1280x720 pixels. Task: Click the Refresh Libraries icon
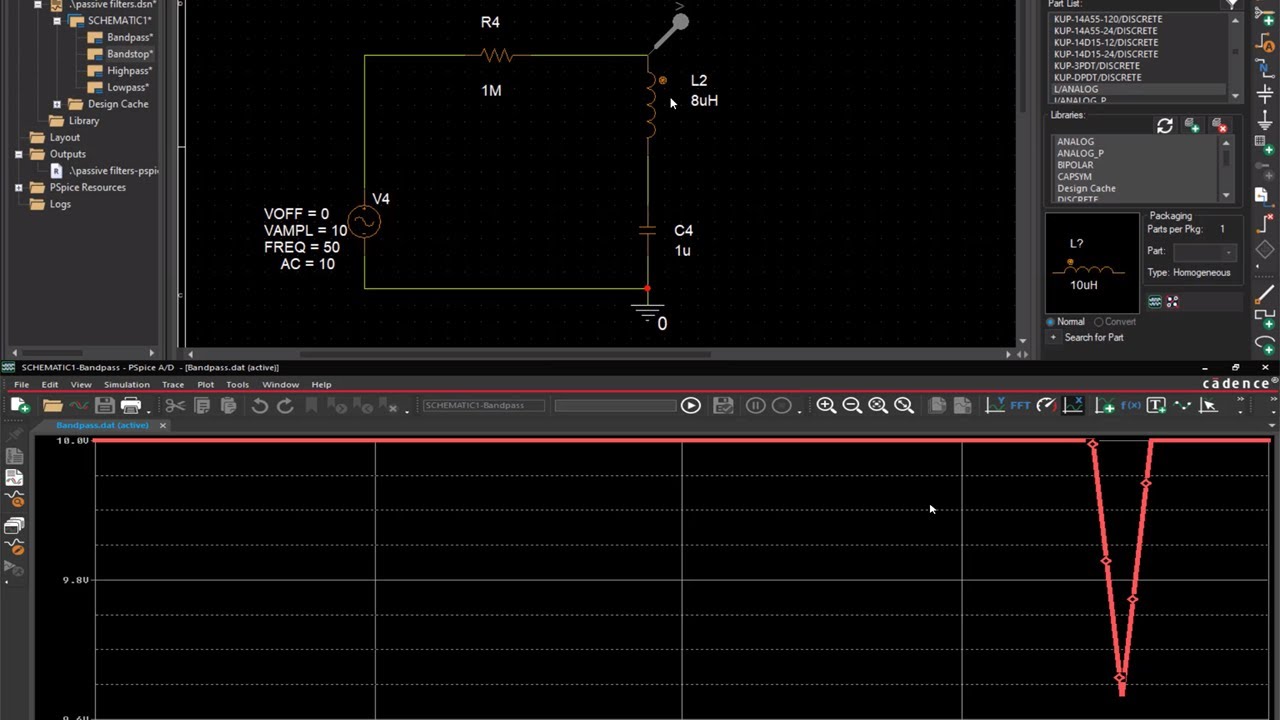tap(1165, 126)
